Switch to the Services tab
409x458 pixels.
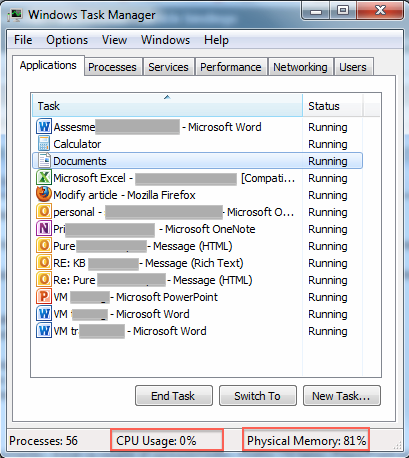[168, 67]
